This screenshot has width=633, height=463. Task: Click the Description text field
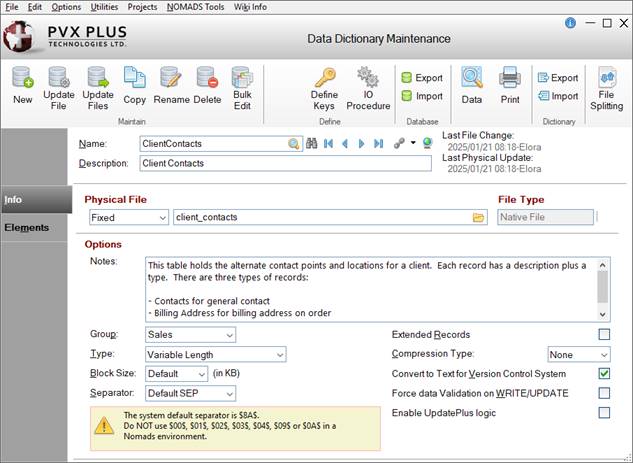point(285,163)
